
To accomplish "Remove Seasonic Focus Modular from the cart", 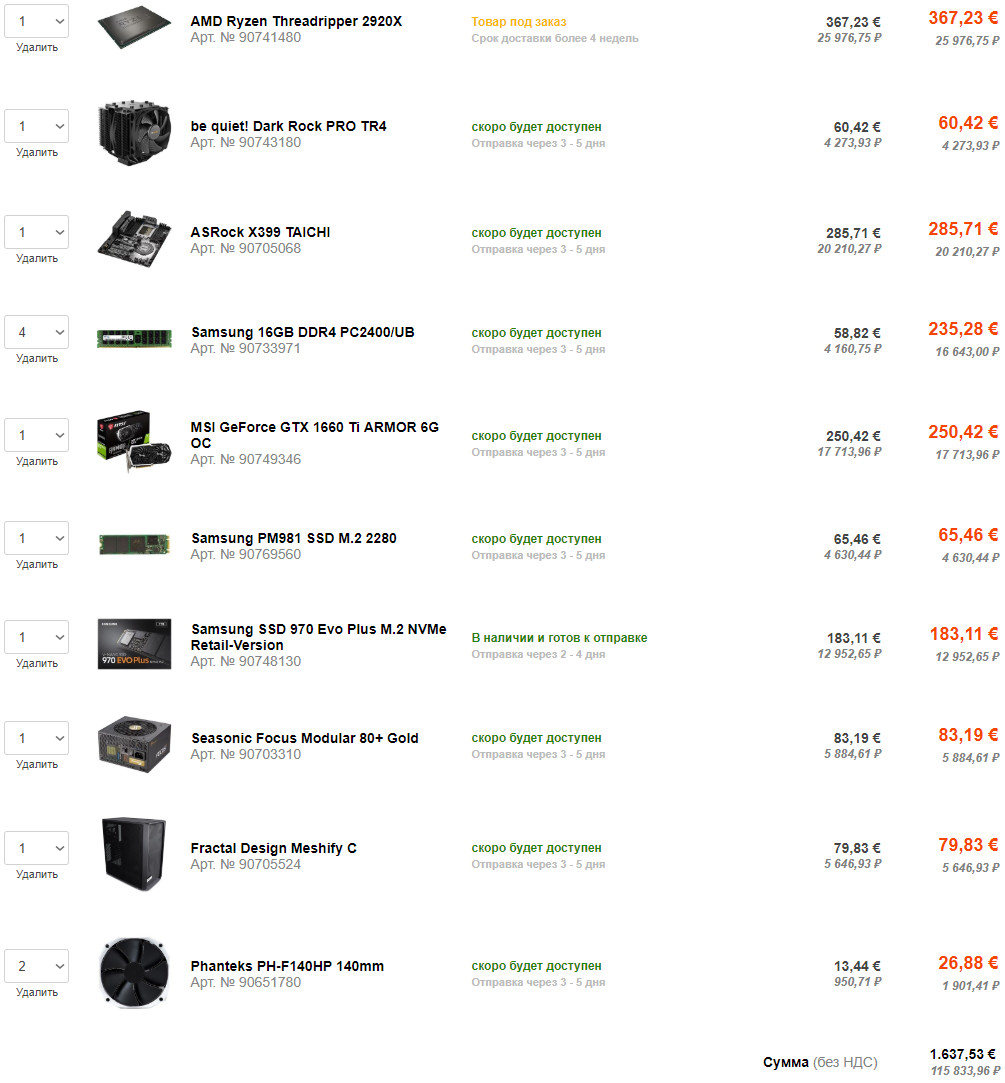I will point(37,764).
